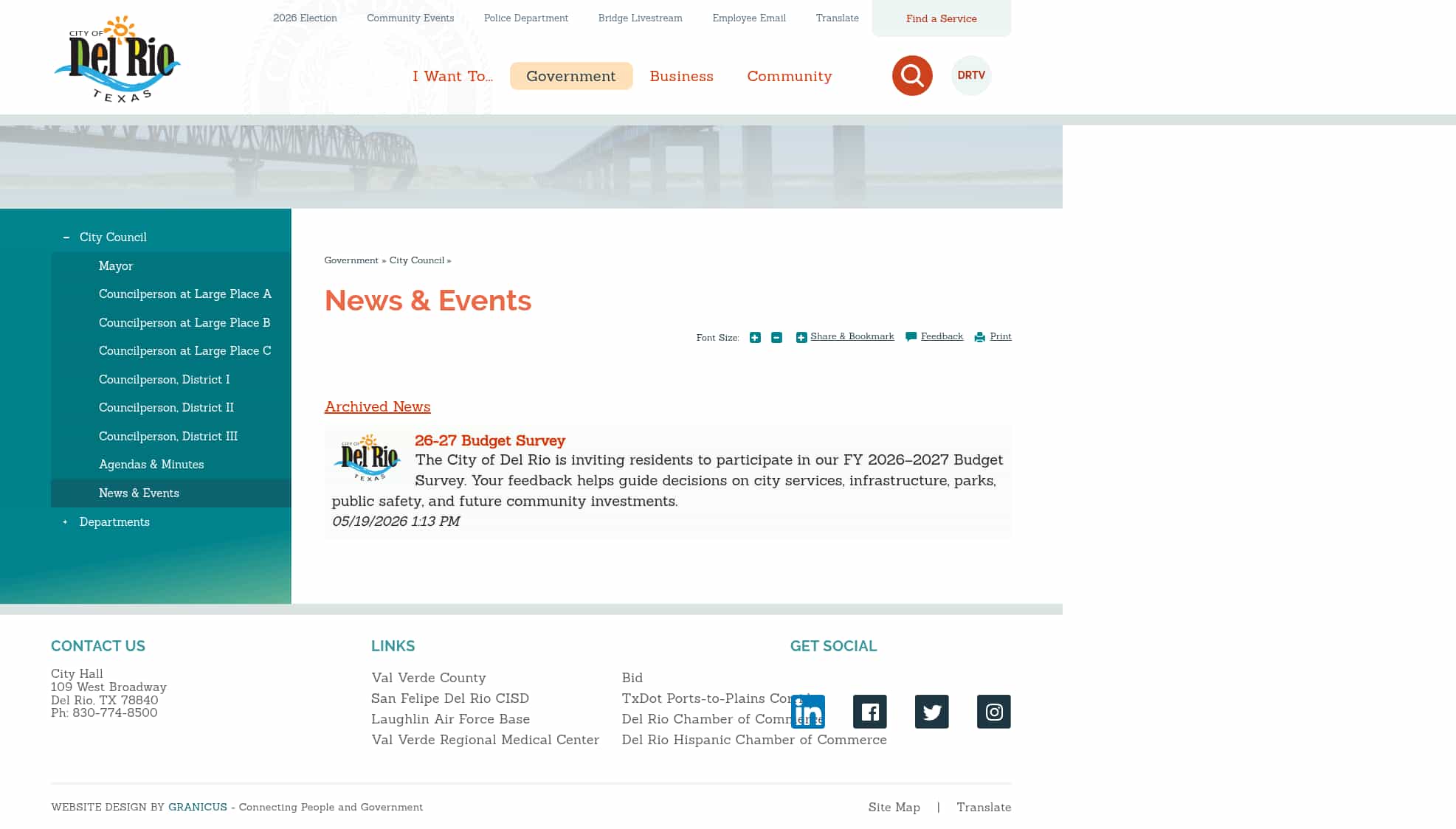Open the Twitter social icon
This screenshot has height=829, width=1456.
click(x=932, y=712)
